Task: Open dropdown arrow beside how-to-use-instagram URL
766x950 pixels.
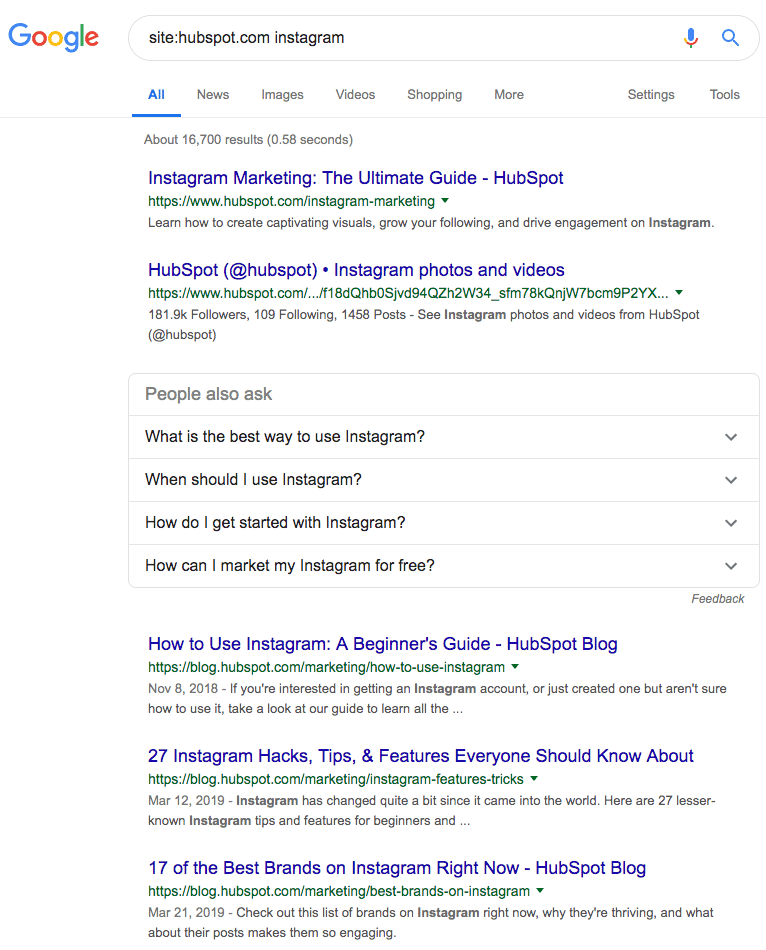Action: [515, 666]
